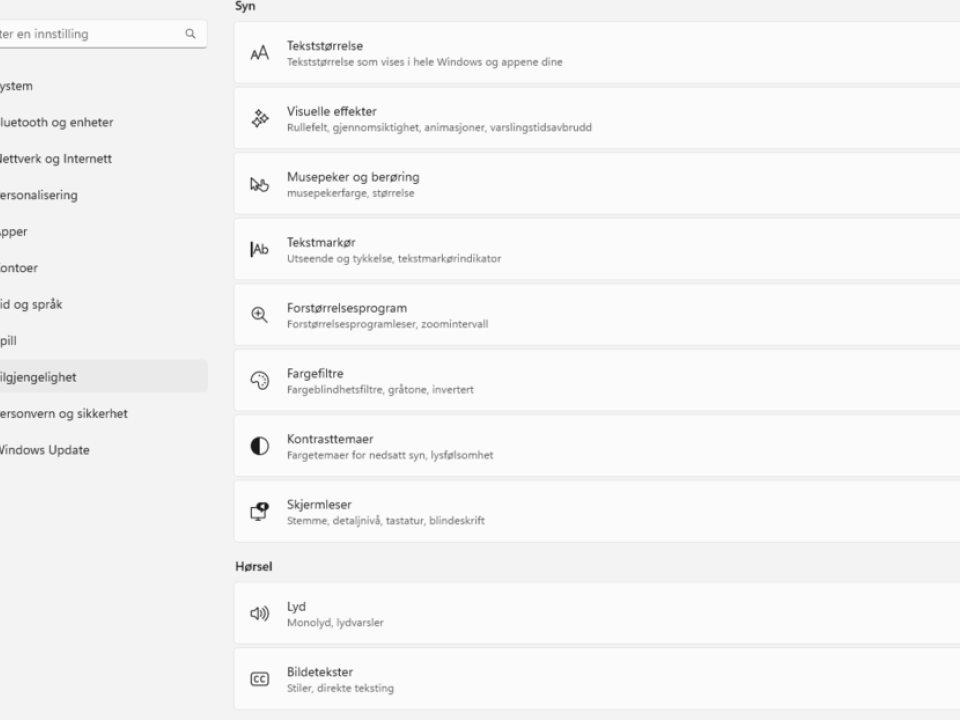
Task: Click the Forstørrelsesprogram magnifier icon
Action: (x=260, y=315)
